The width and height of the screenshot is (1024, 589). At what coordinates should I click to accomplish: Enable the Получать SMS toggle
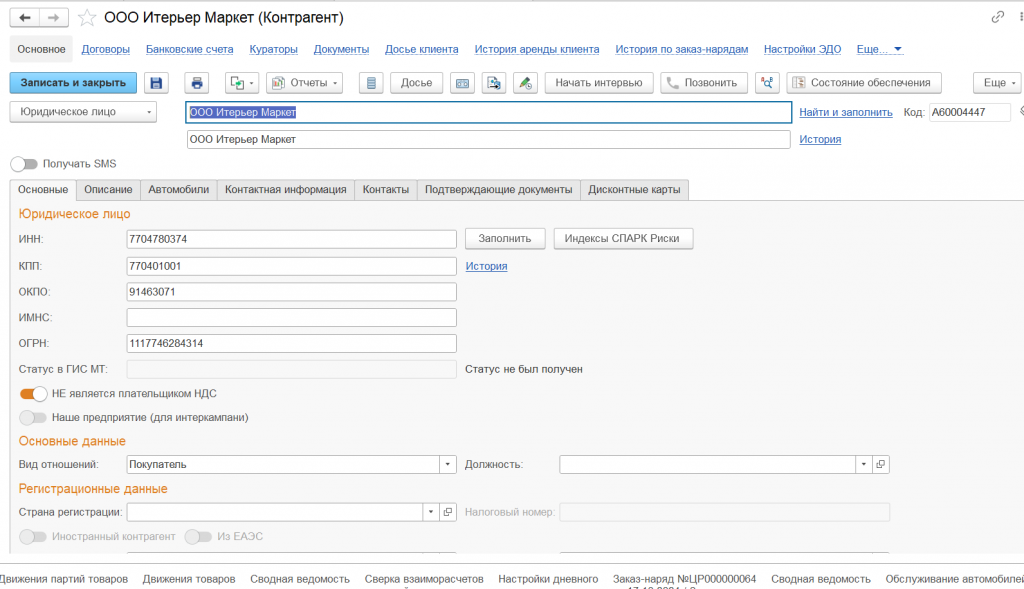point(24,163)
